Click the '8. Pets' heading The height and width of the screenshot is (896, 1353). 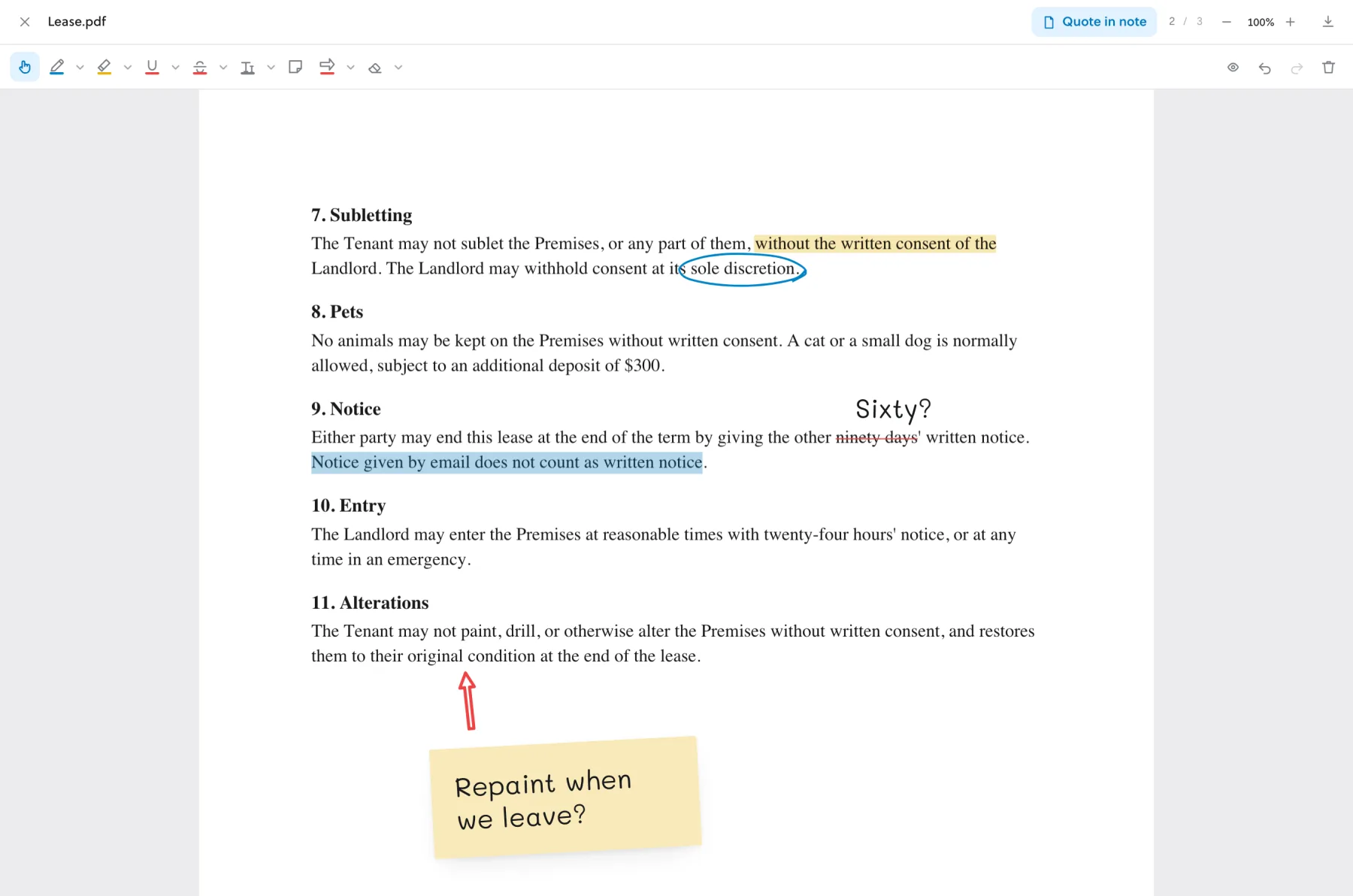[337, 312]
